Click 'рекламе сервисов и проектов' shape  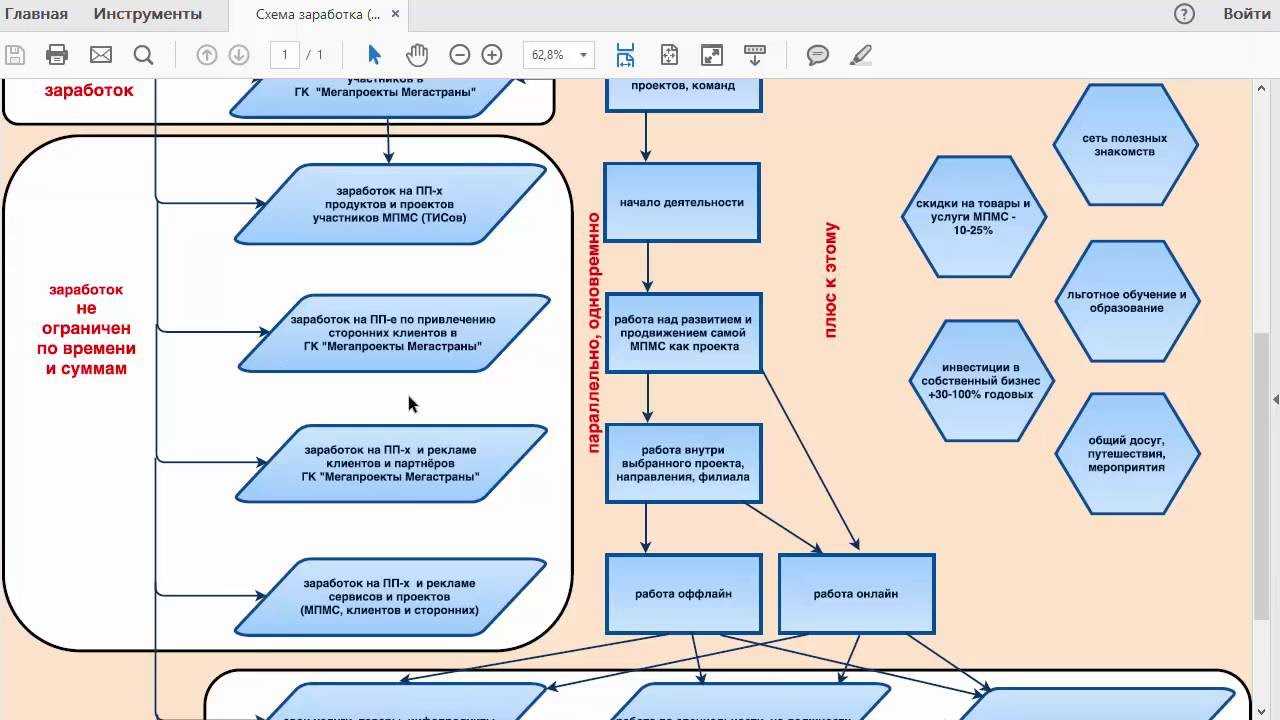390,596
